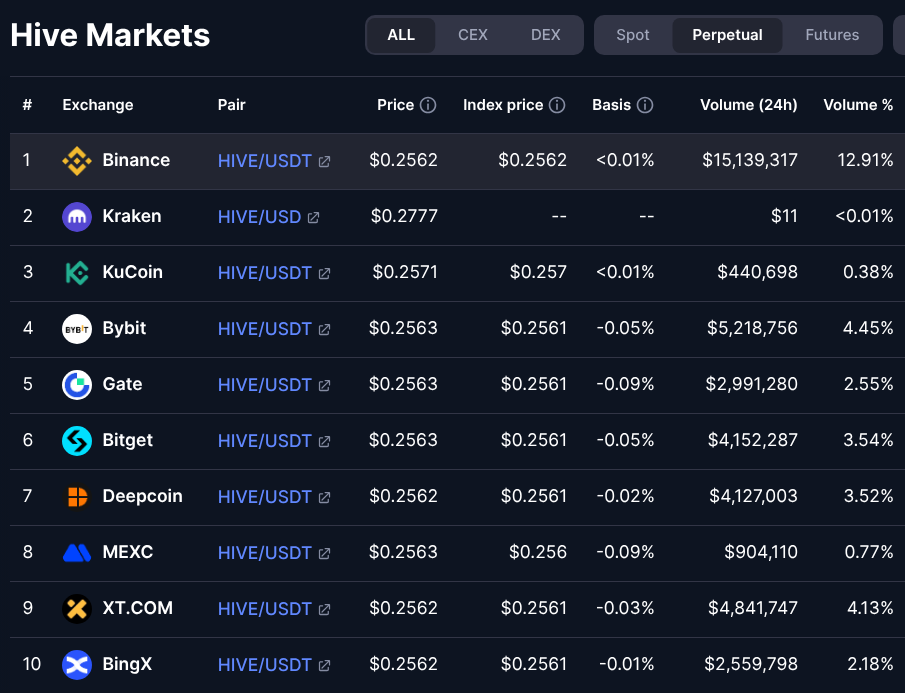Open Binance HIVE/USDT pair link

pyautogui.click(x=264, y=161)
